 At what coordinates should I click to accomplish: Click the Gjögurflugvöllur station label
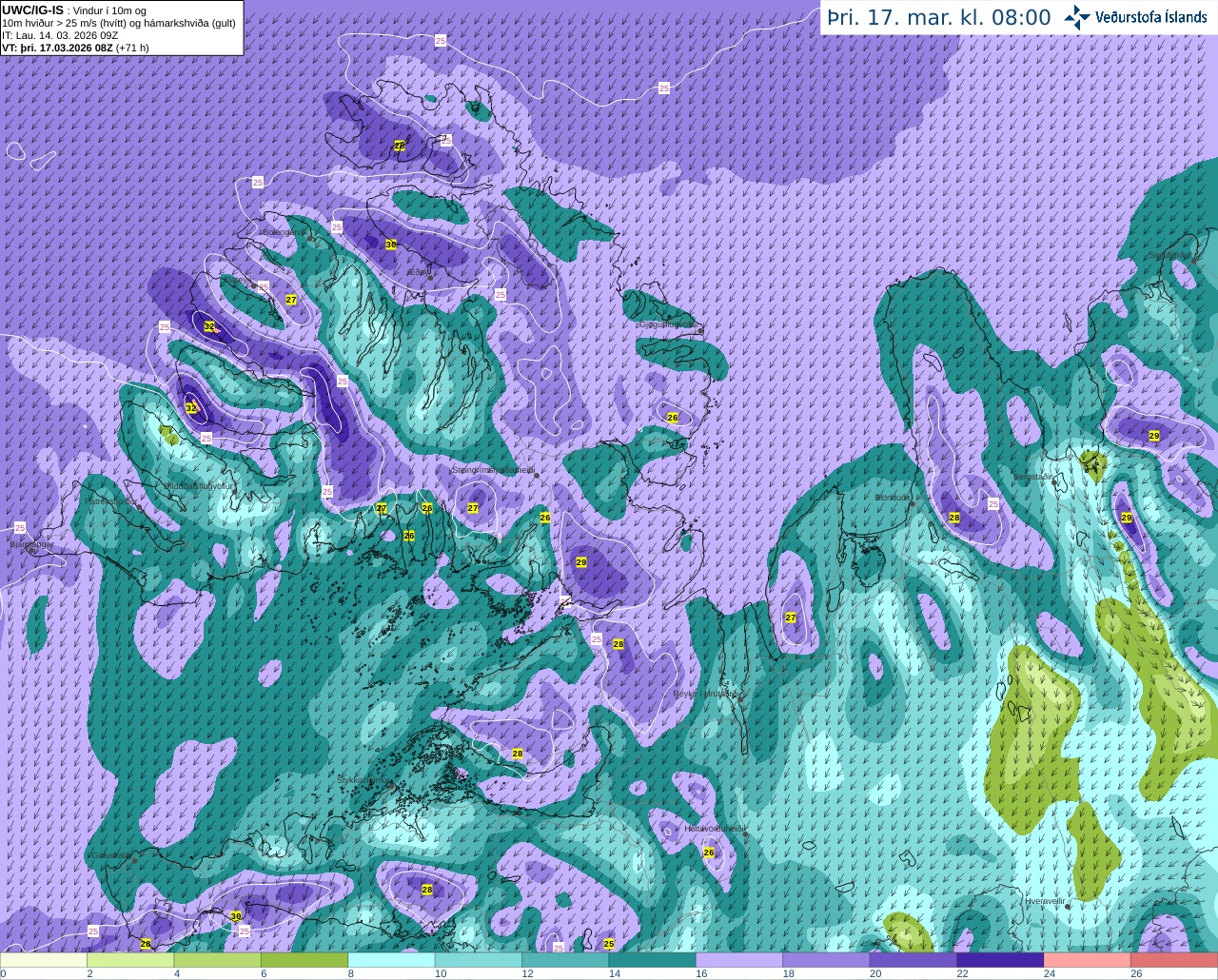(669, 324)
